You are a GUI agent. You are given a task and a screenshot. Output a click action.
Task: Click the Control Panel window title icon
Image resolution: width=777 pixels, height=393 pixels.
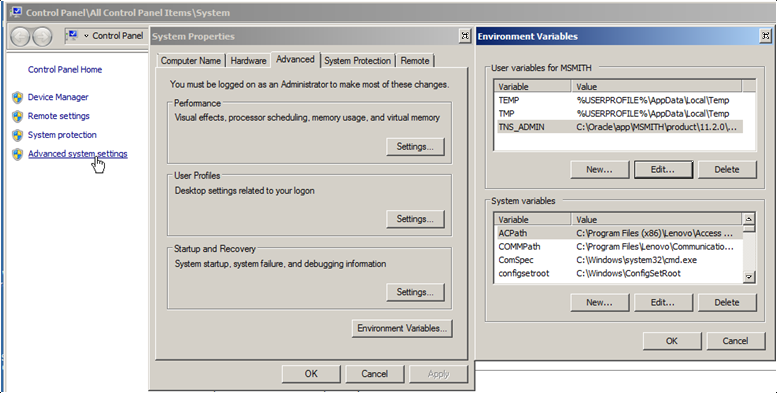[16, 12]
